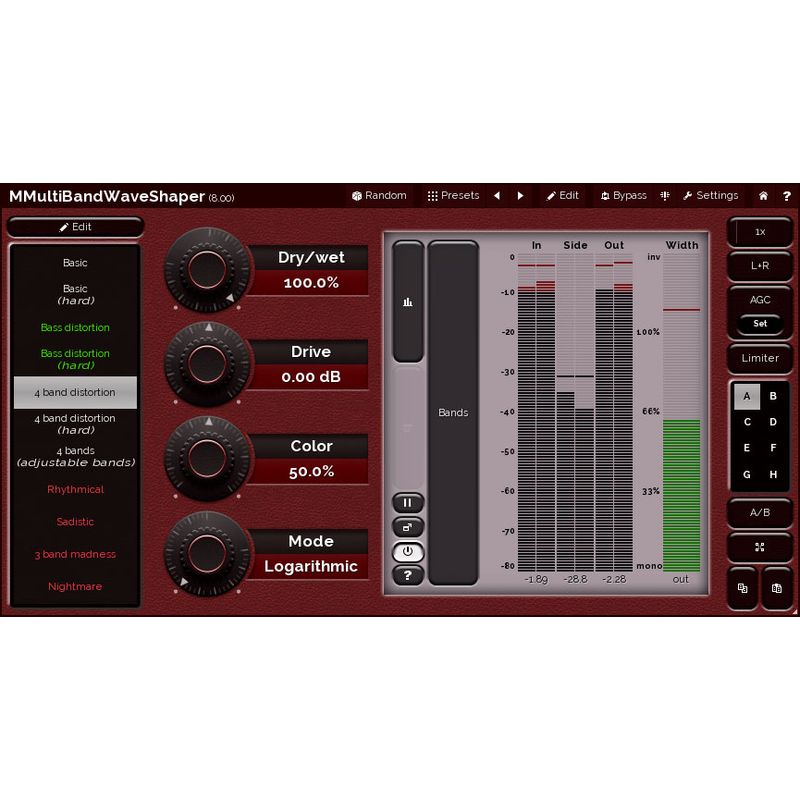Toggle the AGC button

click(x=760, y=300)
